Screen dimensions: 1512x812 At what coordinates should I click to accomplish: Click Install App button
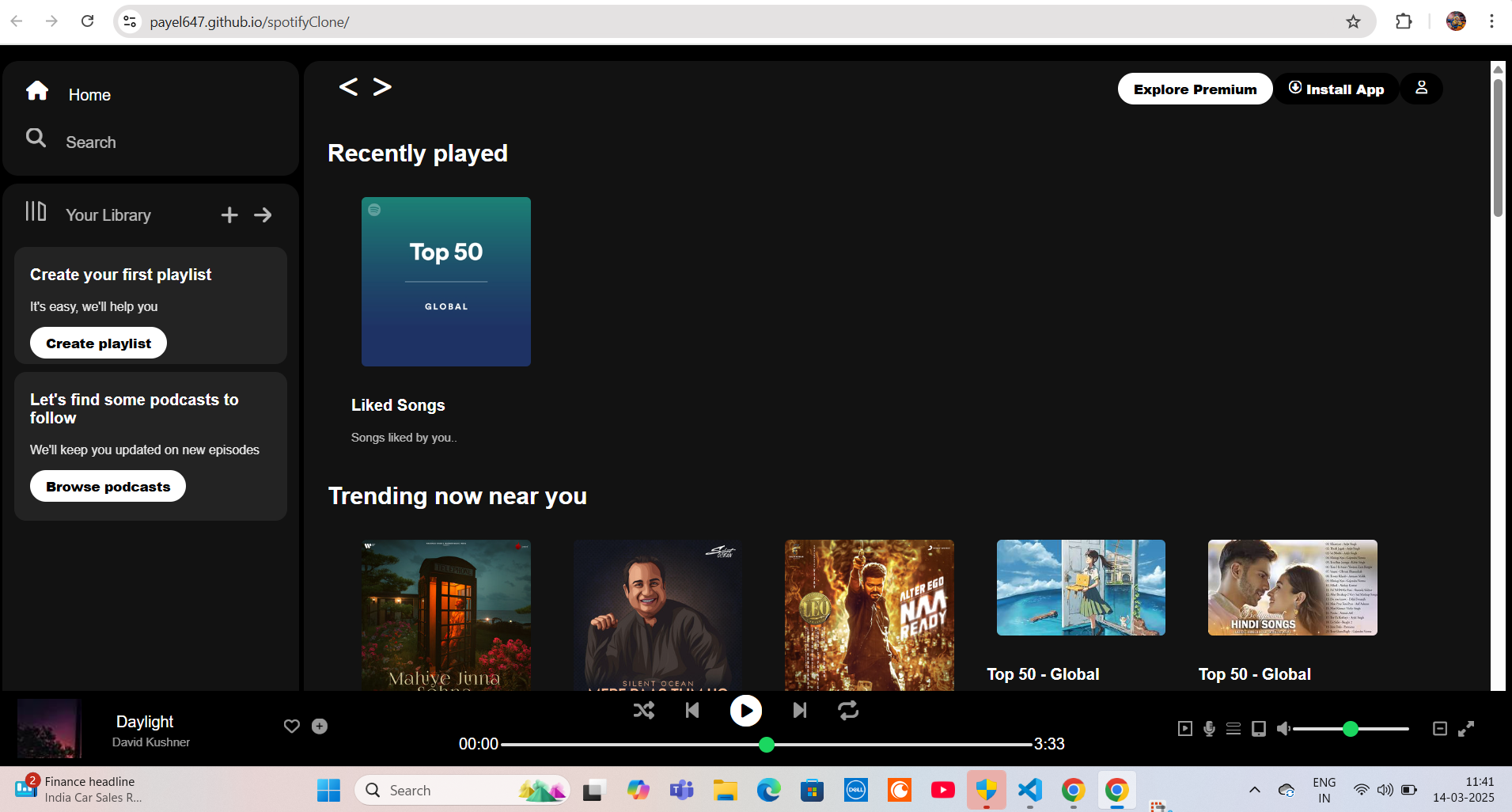tap(1336, 89)
